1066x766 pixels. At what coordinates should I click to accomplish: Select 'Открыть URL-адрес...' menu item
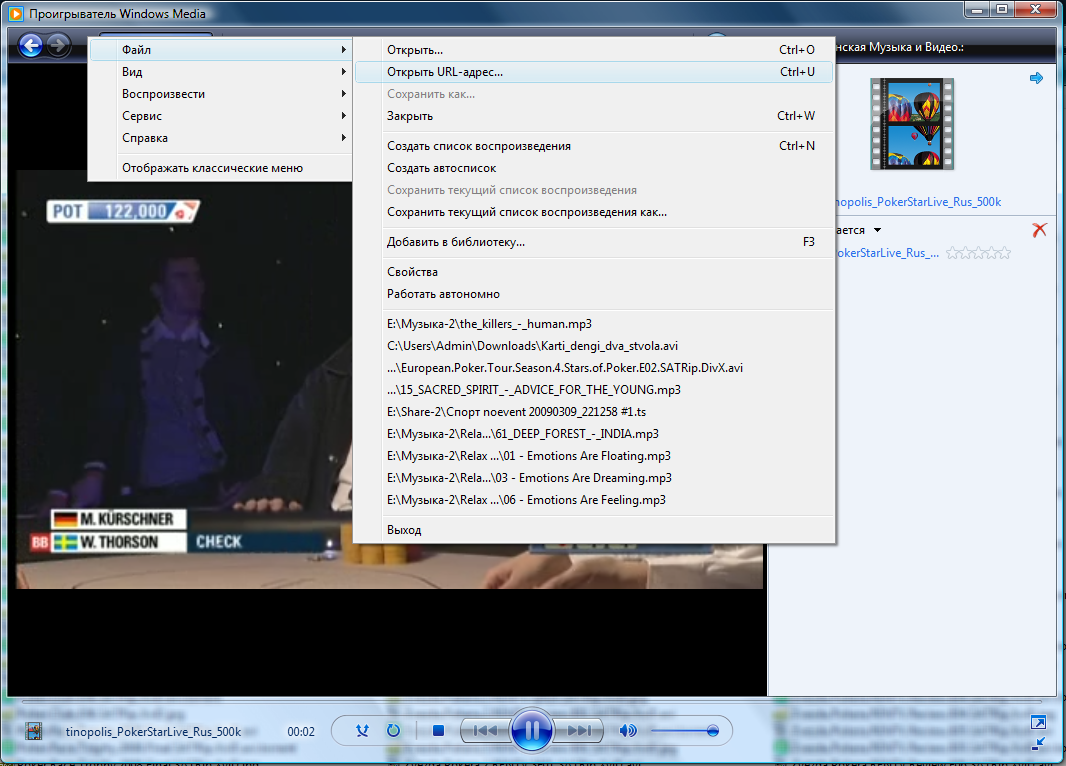pos(445,72)
